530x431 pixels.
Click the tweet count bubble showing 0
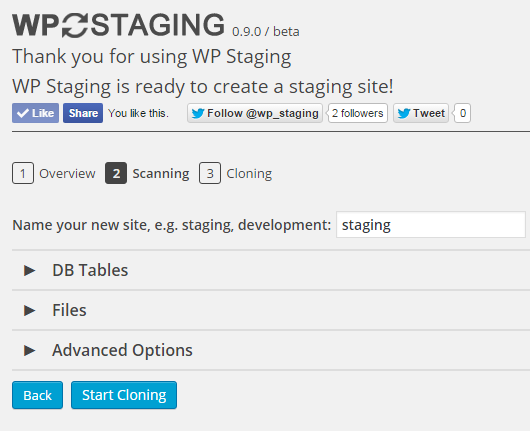click(x=462, y=113)
